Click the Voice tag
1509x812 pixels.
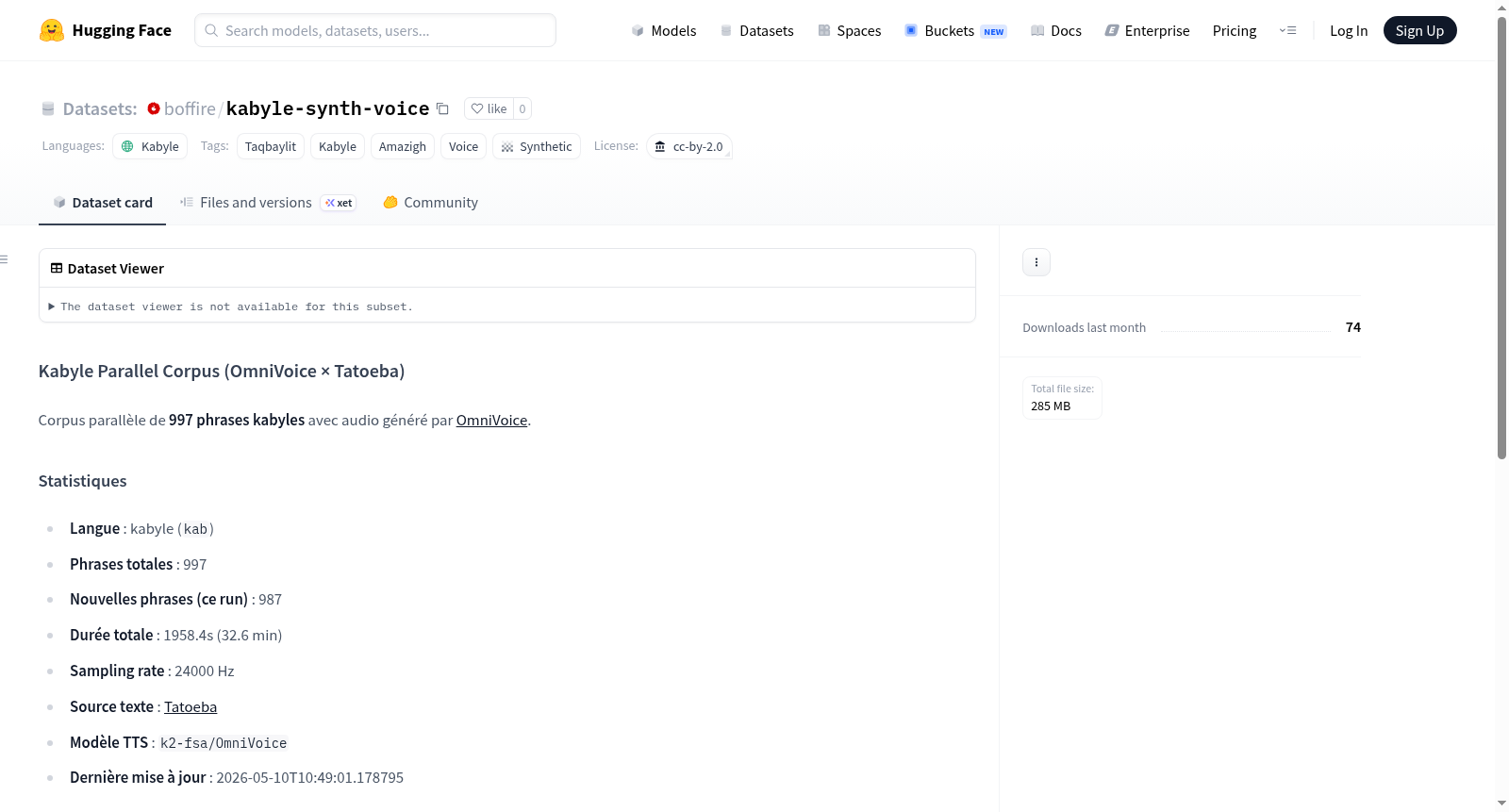pyautogui.click(x=463, y=146)
